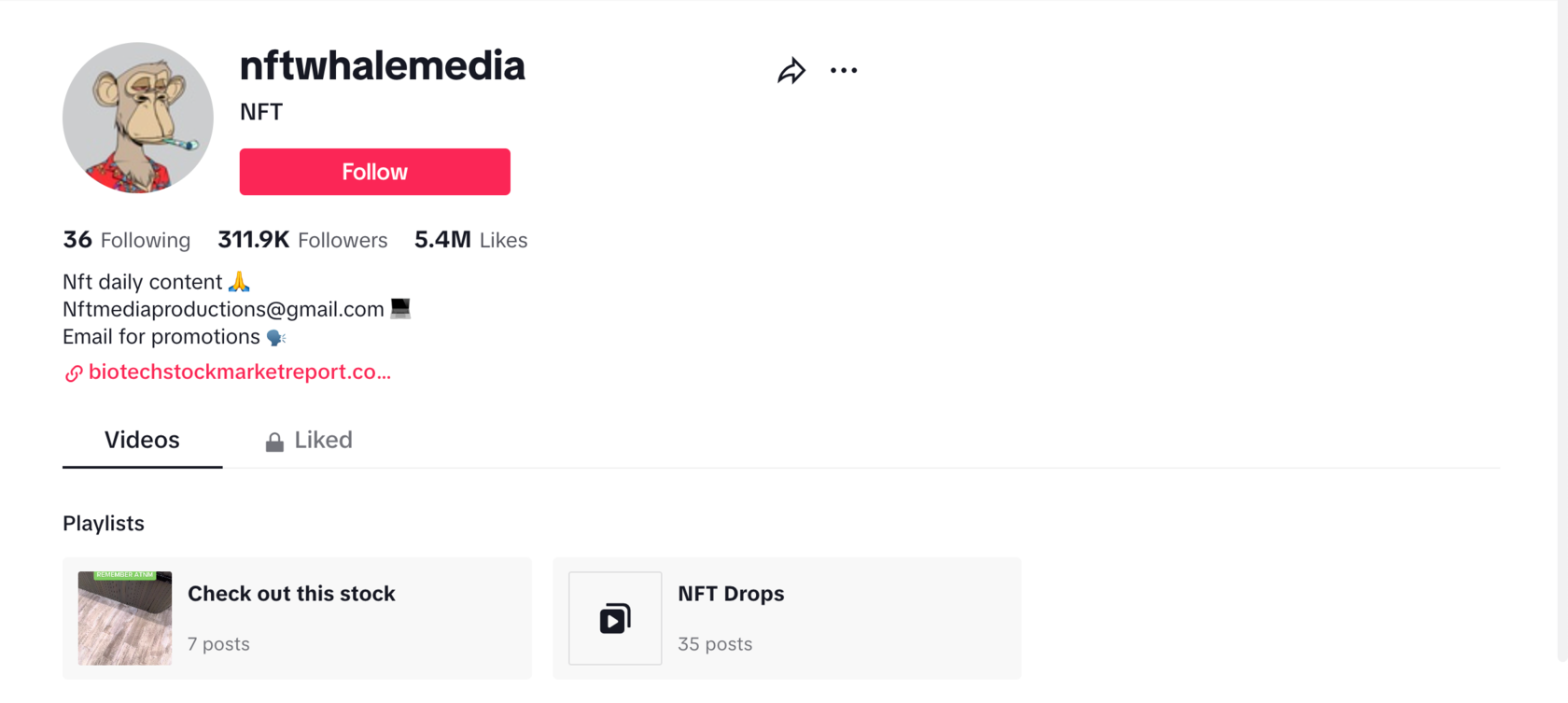This screenshot has height=703, width=1568.
Task: Click the nftwhalemedia profile avatar
Action: point(138,118)
